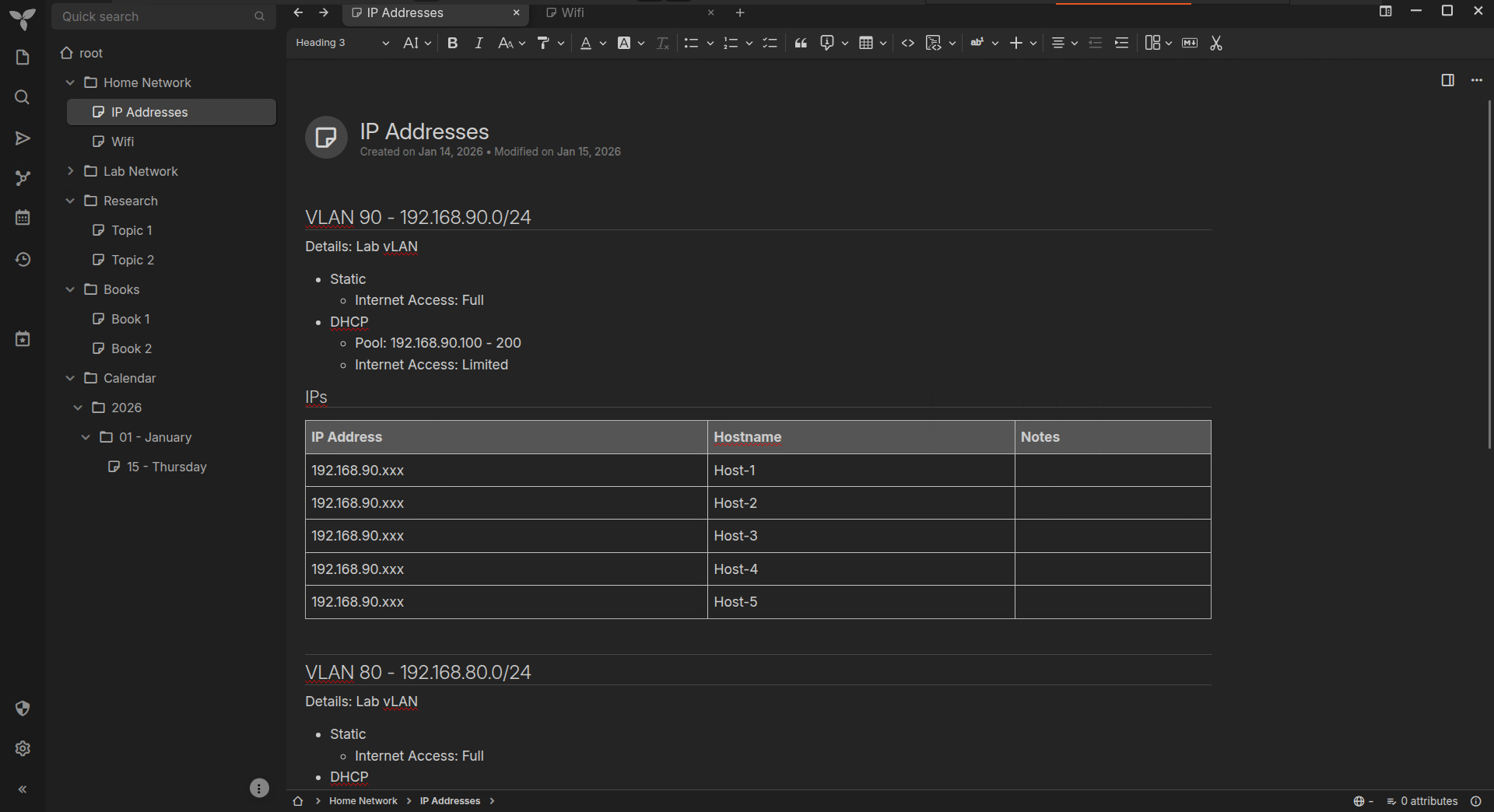Toggle bold formatting
The image size is (1494, 812).
point(452,43)
